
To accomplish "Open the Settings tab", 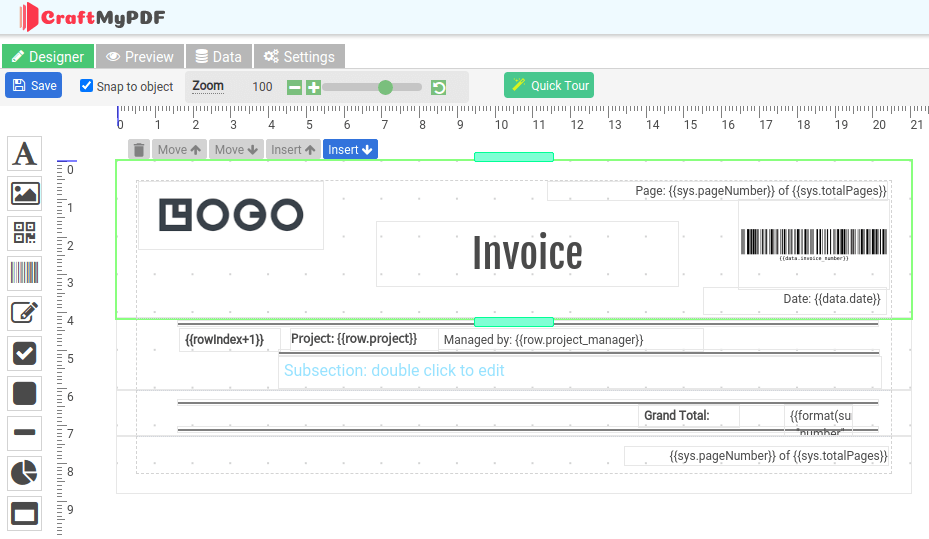I will (299, 56).
